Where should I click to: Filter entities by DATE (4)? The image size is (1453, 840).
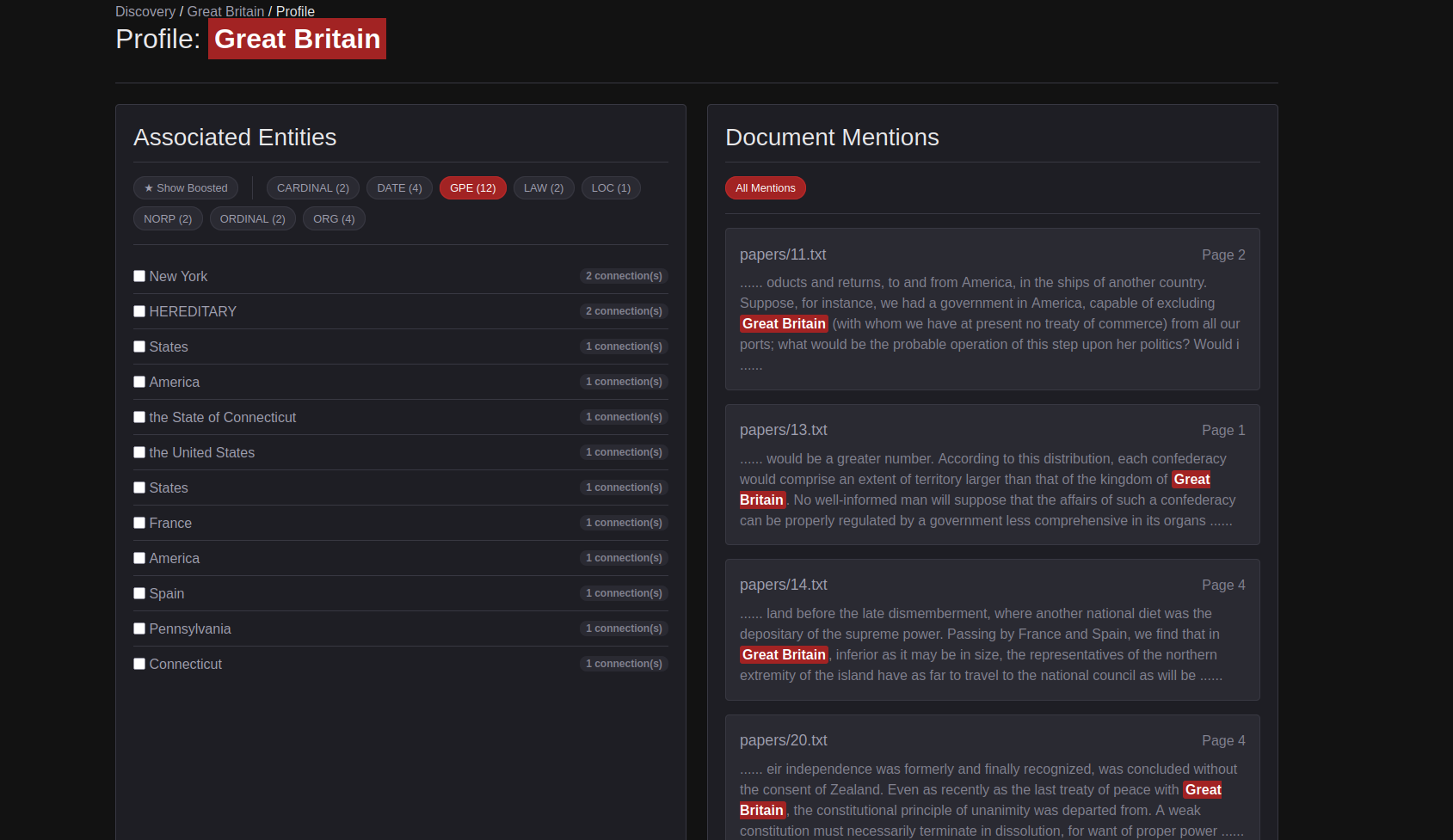coord(399,188)
